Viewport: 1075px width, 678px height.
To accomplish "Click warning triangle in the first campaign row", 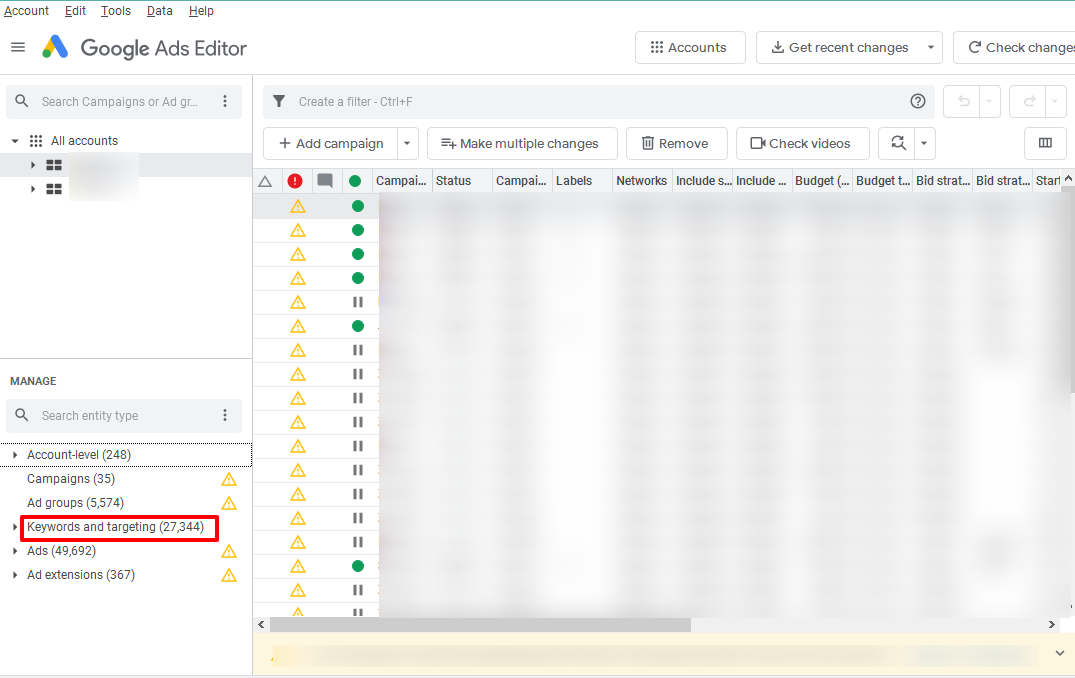I will pyautogui.click(x=298, y=206).
